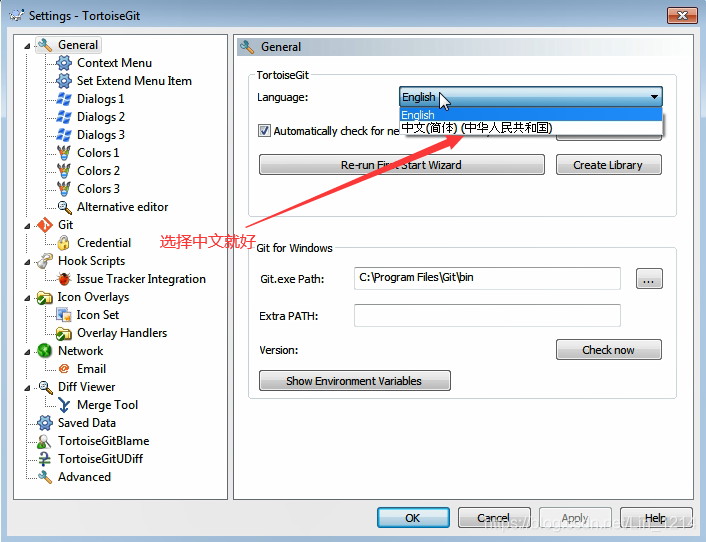Image resolution: width=706 pixels, height=542 pixels.
Task: Select Alternative editor in the tree
Action: (x=122, y=207)
